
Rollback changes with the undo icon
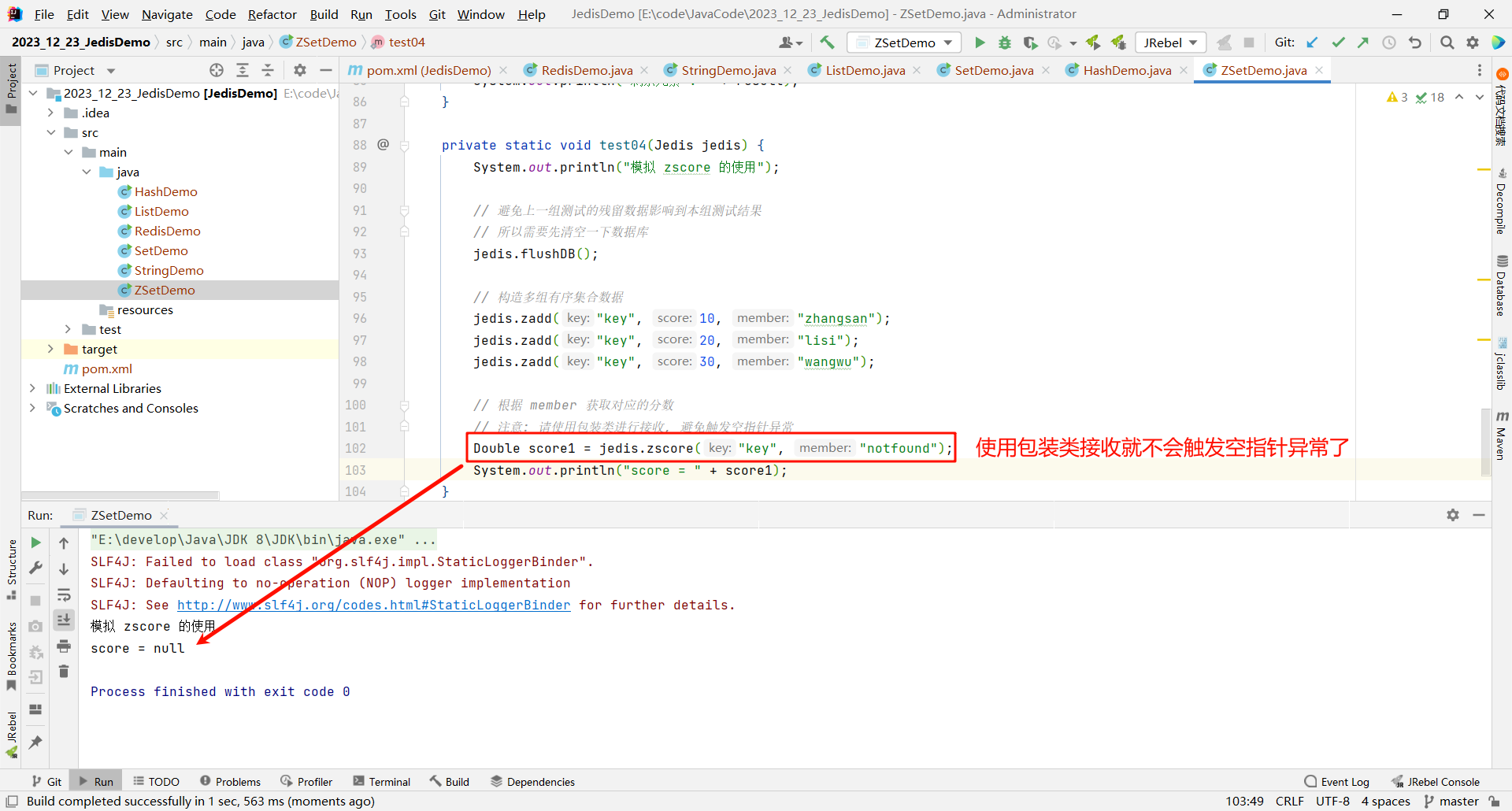(1415, 43)
